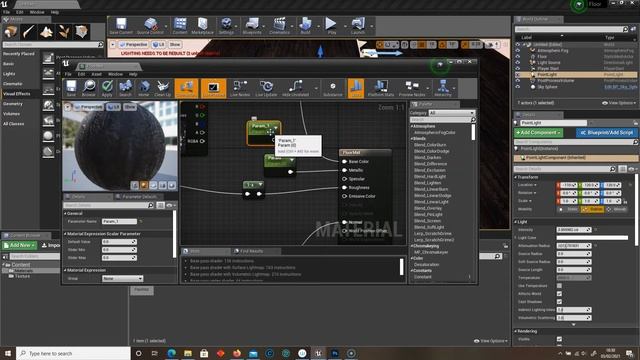Apply the material changes
Viewport: 640px width, 360px height.
pos(107,88)
